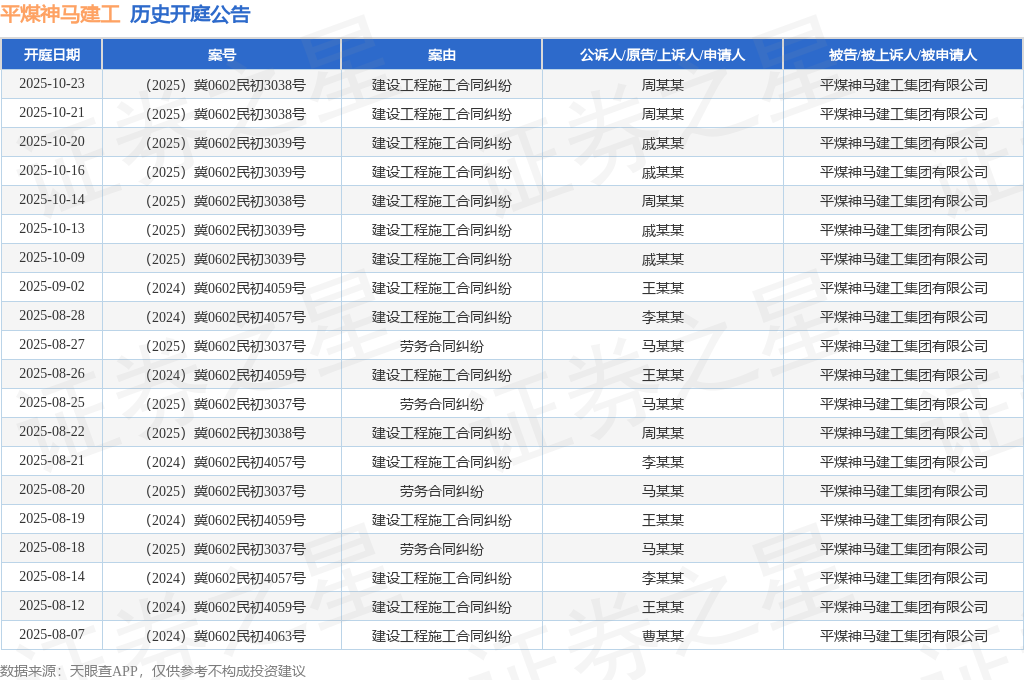This screenshot has width=1024, height=680.
Task: Click 劳务合同纠纷 in the 2025-08-25 row
Action: pyautogui.click(x=441, y=404)
